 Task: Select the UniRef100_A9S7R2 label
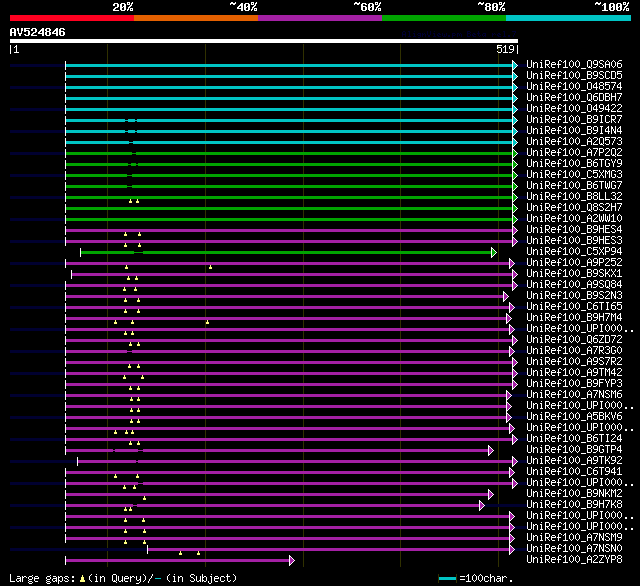574,362
